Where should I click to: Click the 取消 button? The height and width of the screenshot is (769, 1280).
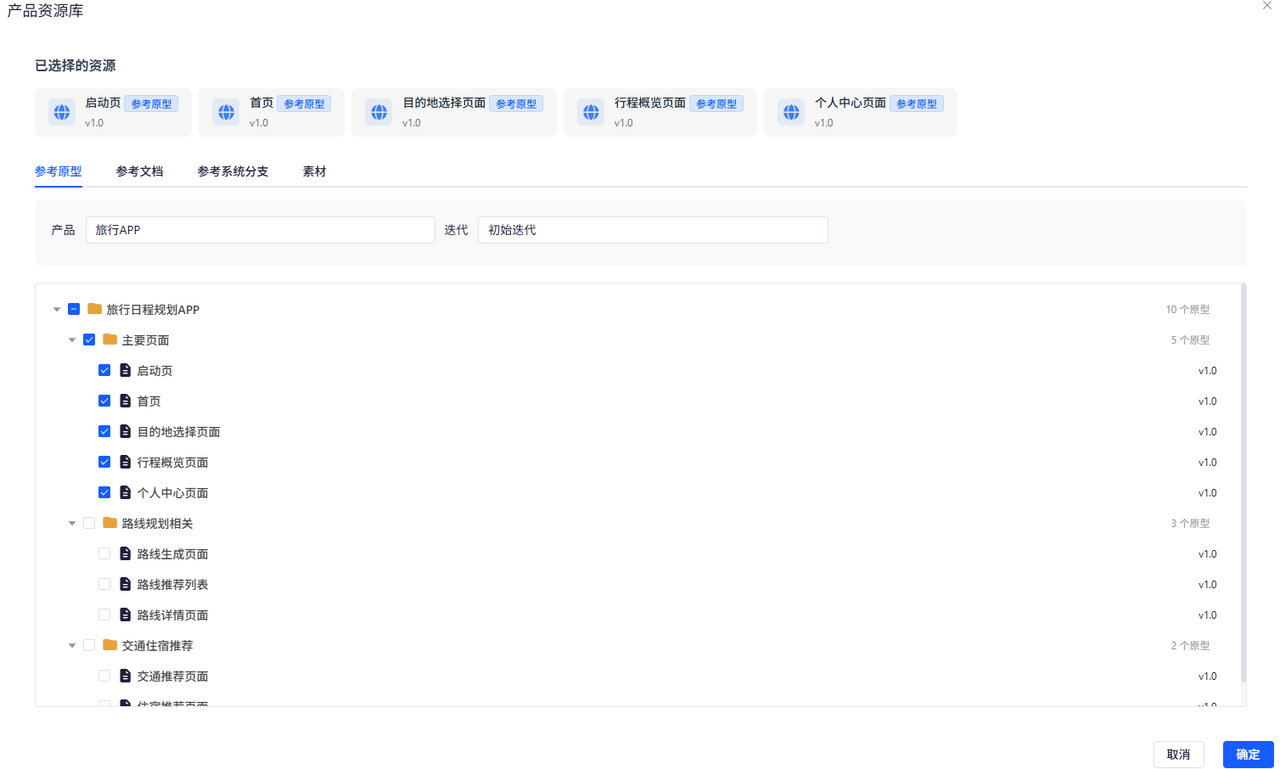point(1178,754)
